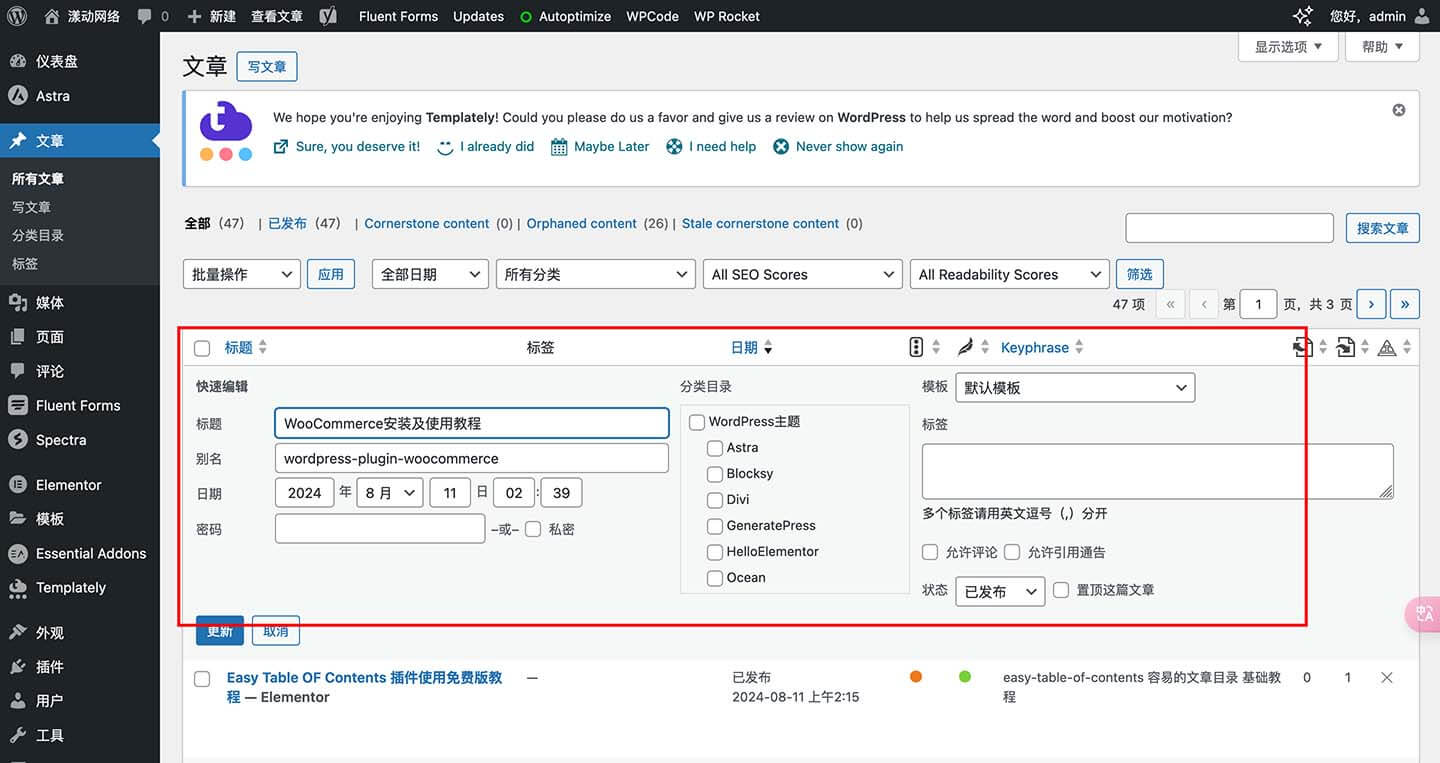Sort by SEO score column icon
Image resolution: width=1440 pixels, height=763 pixels.
tap(916, 347)
